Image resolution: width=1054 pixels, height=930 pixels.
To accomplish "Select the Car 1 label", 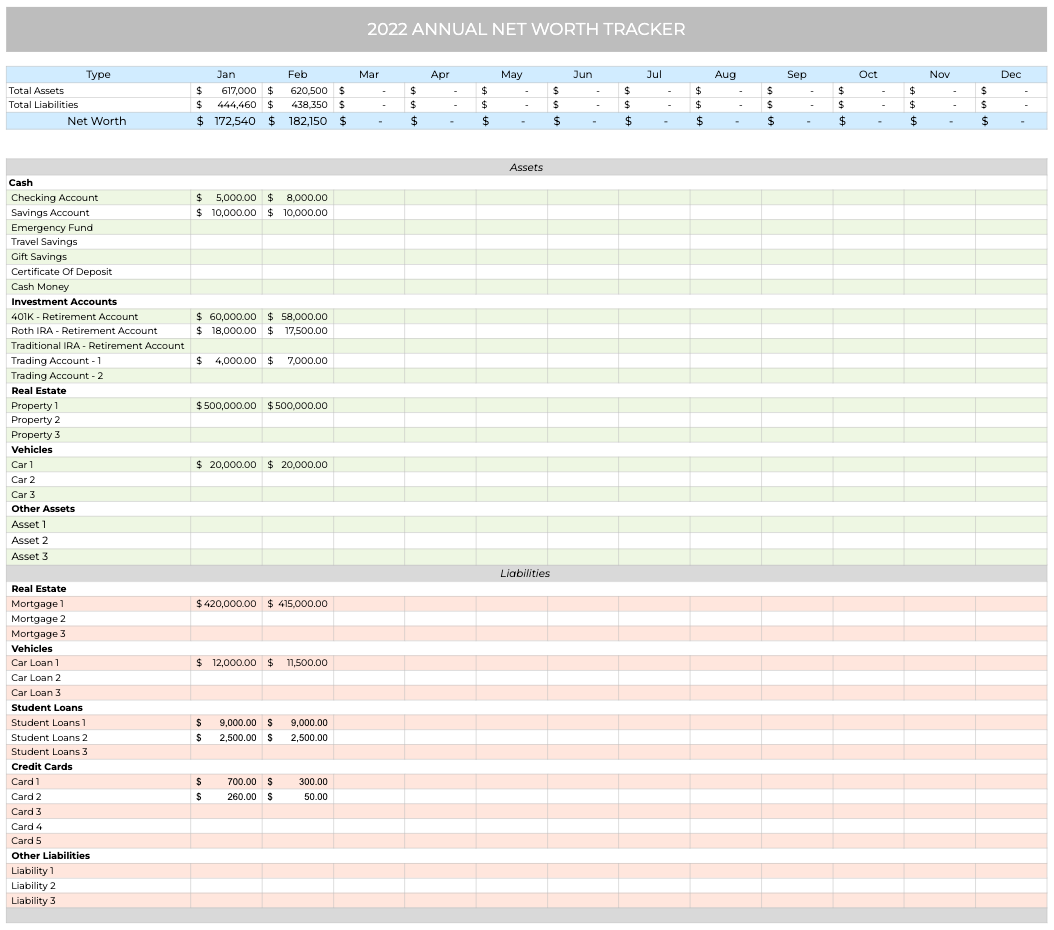I will click(22, 465).
